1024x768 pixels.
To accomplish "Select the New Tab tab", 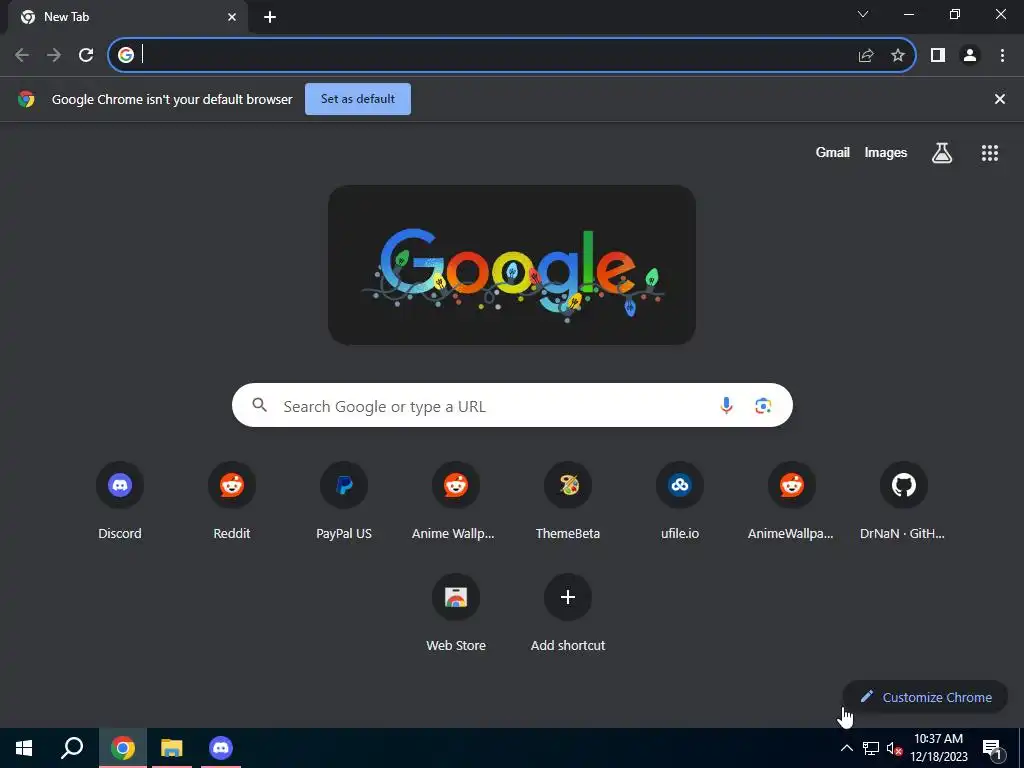I will point(127,17).
